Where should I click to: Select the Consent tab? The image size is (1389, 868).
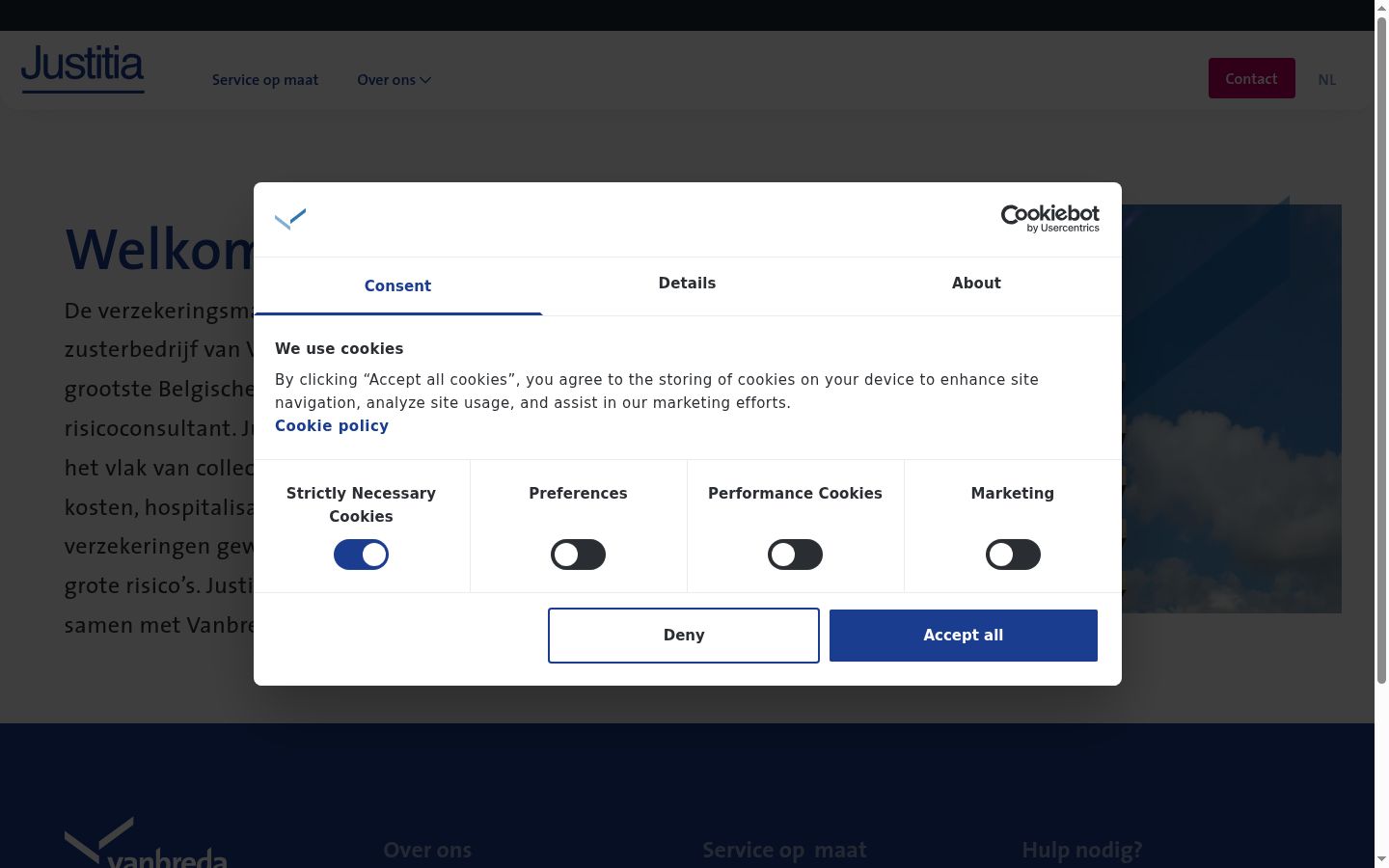click(397, 285)
